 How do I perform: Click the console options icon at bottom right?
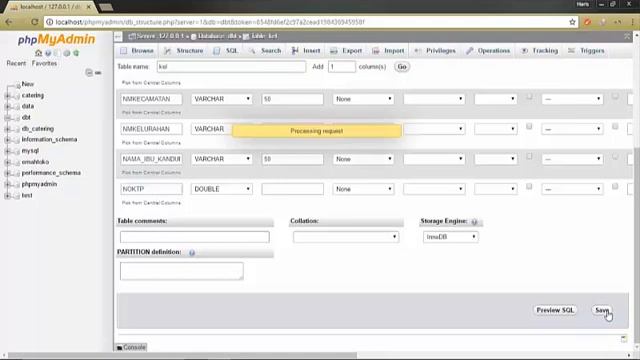click(624, 339)
